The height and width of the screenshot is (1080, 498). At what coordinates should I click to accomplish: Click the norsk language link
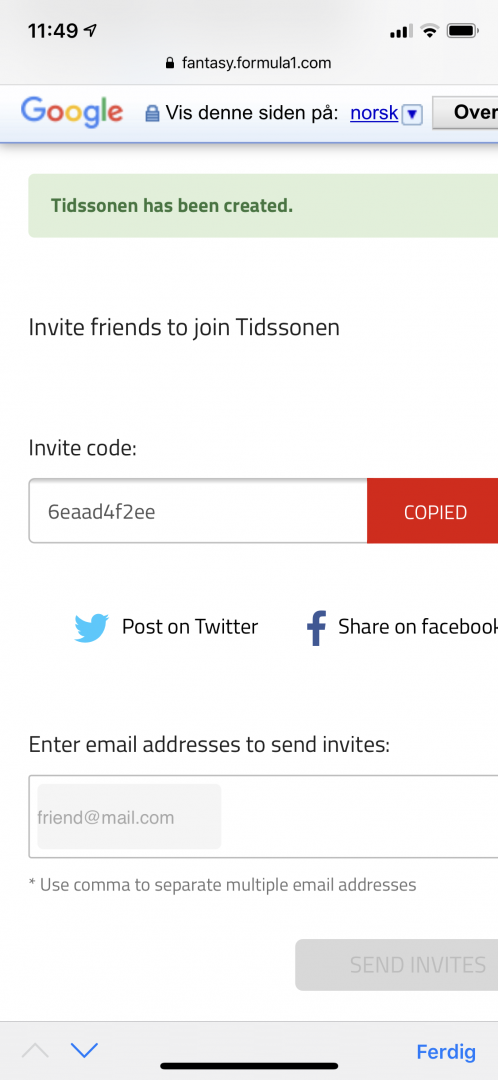(374, 113)
